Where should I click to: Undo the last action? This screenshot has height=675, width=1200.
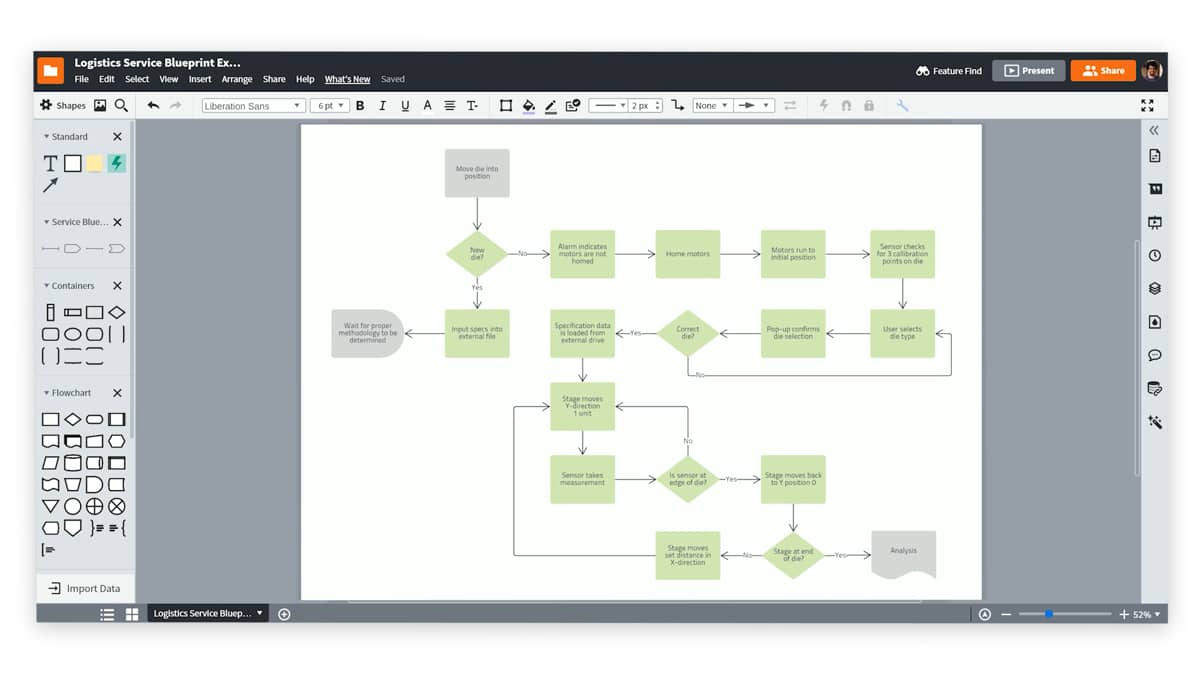pos(153,105)
